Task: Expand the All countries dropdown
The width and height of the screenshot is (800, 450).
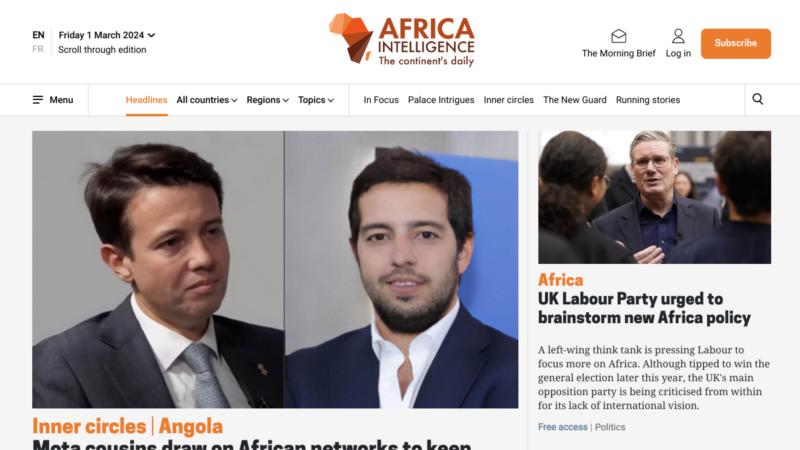Action: pyautogui.click(x=207, y=100)
